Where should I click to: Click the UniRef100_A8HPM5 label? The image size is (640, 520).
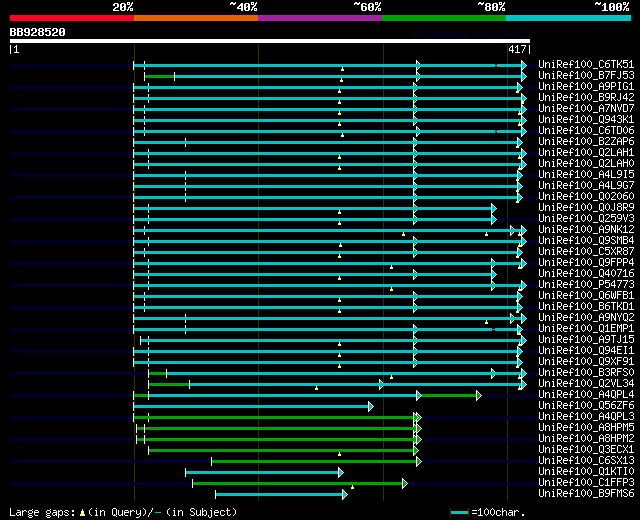coord(586,428)
